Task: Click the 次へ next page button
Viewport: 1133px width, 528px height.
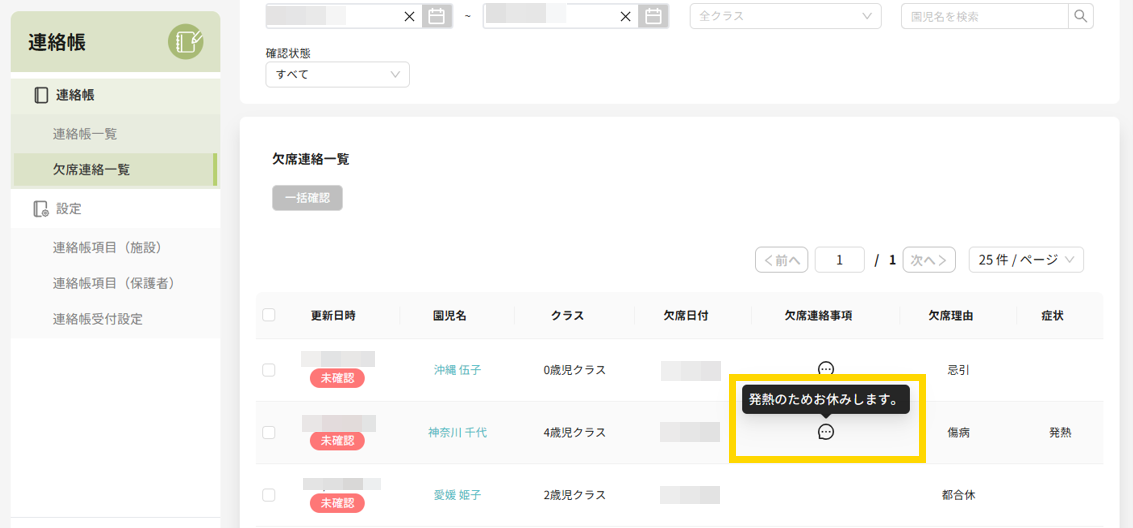Action: click(x=928, y=260)
